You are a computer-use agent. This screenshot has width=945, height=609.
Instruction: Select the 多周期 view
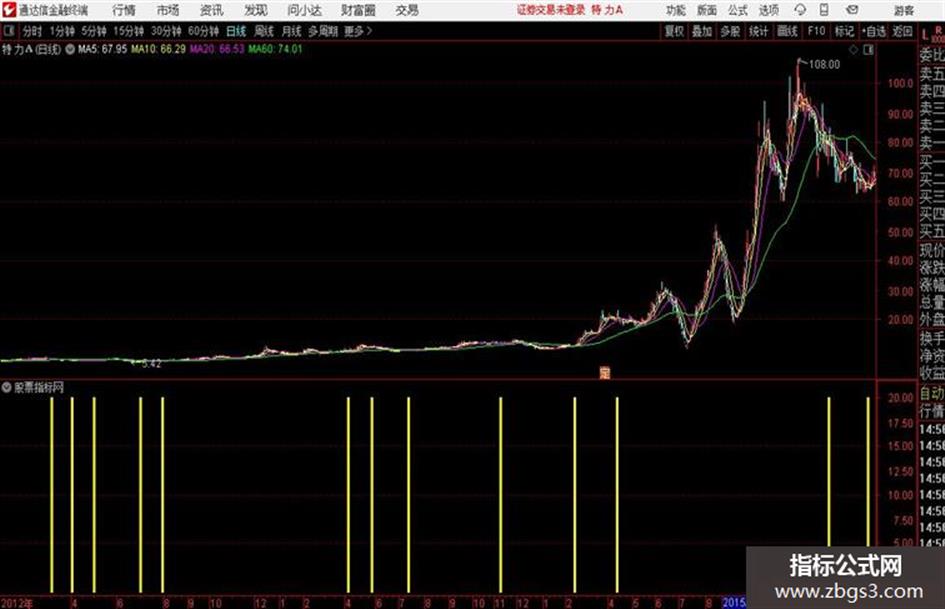(323, 31)
